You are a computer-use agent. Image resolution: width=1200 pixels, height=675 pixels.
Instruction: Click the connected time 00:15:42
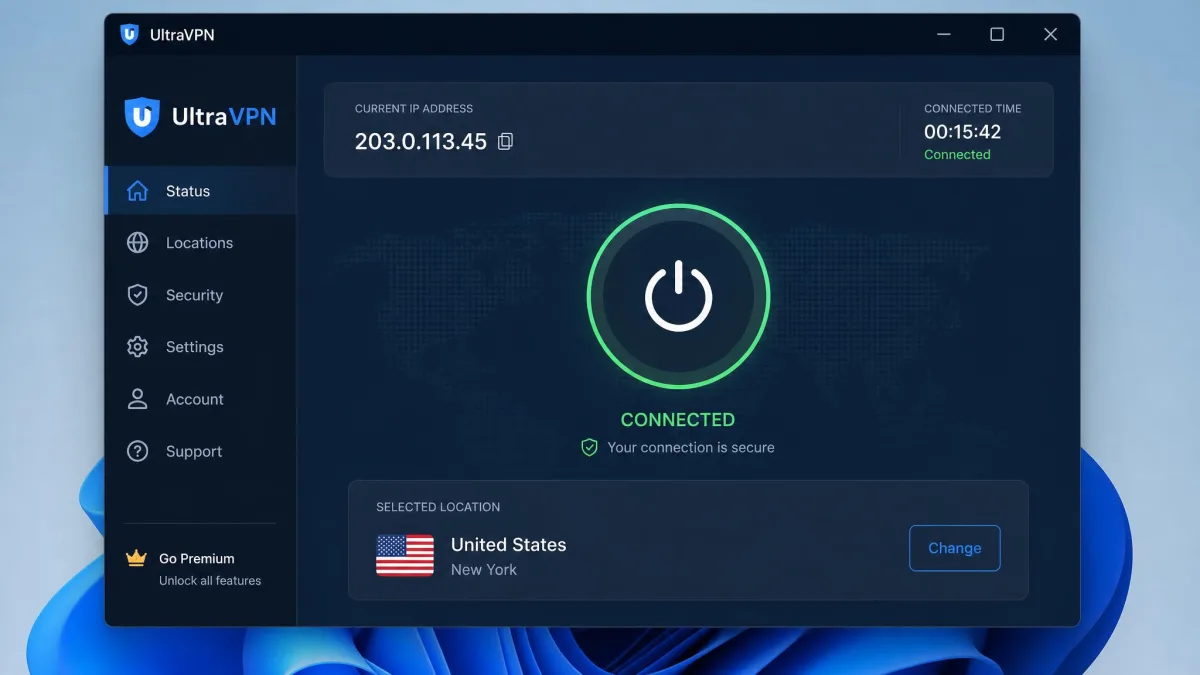click(x=962, y=131)
